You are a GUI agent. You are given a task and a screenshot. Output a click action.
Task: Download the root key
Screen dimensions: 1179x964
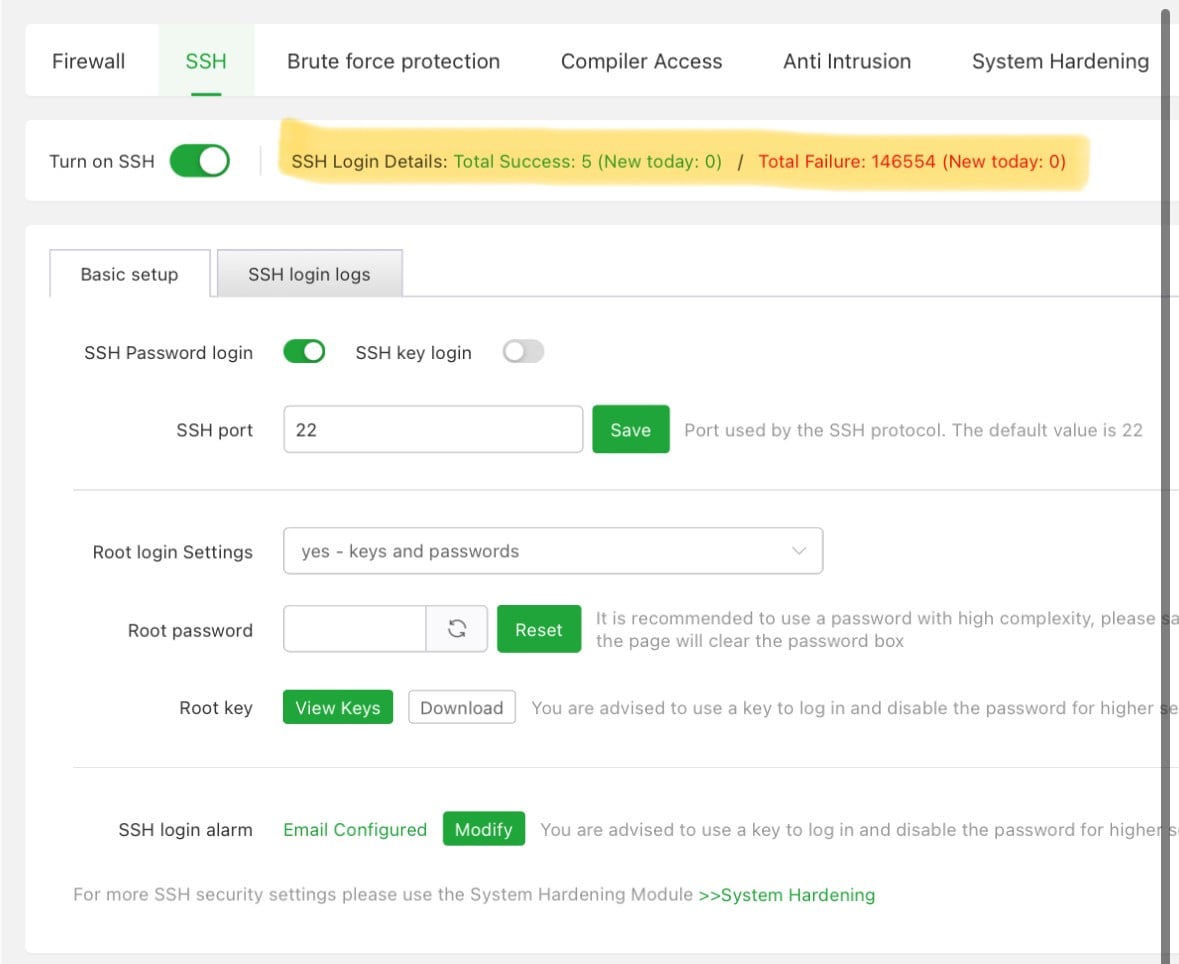[462, 708]
